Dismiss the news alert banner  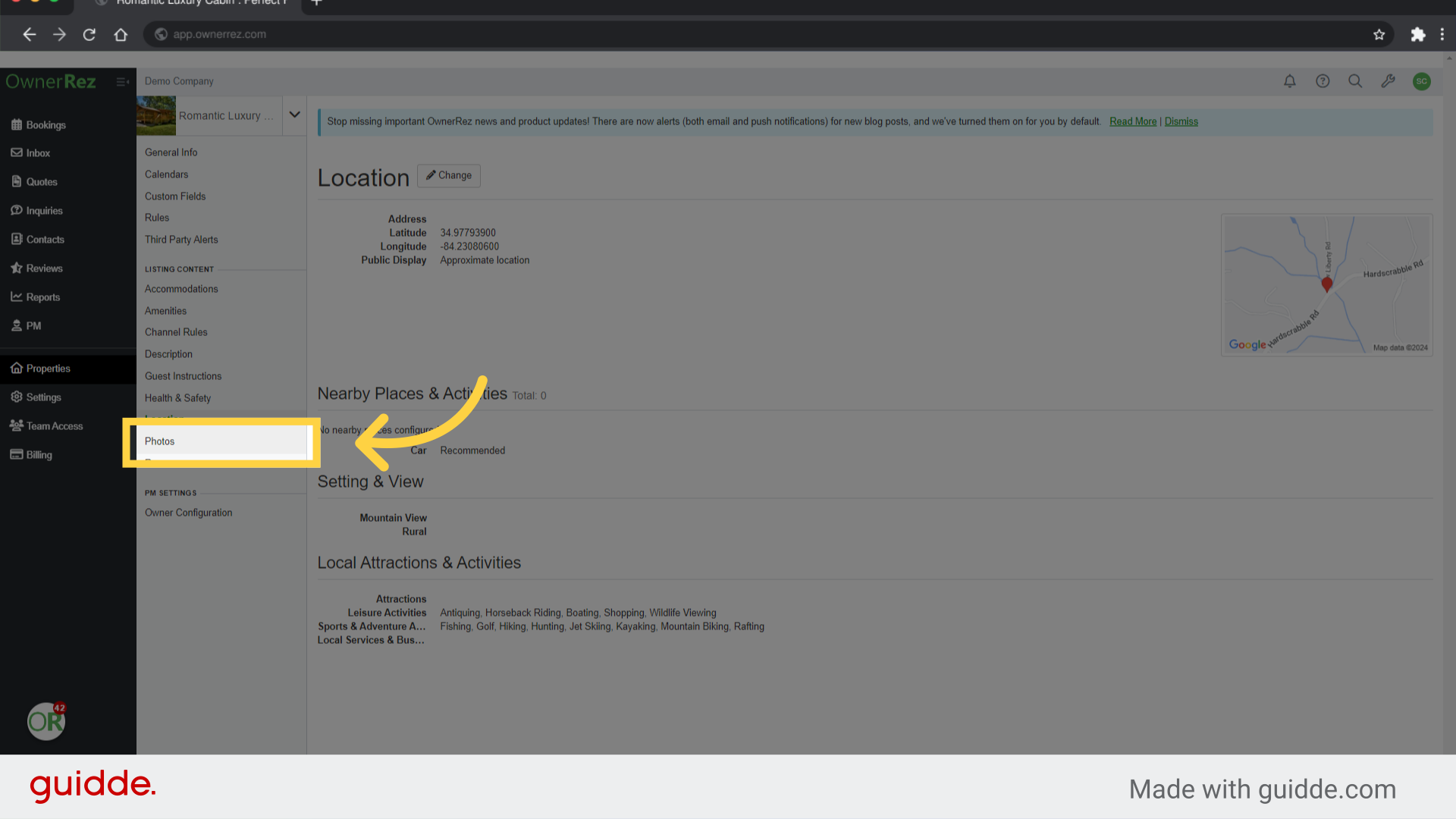pyautogui.click(x=1181, y=121)
